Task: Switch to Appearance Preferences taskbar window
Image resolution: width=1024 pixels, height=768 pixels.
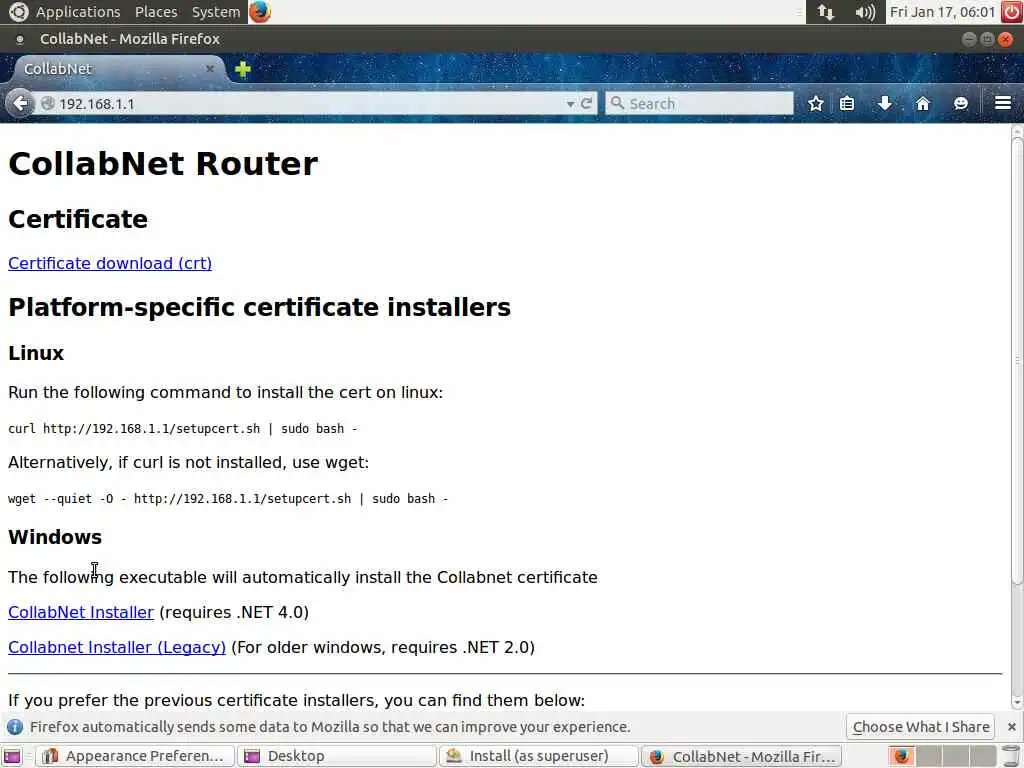Action: point(134,756)
